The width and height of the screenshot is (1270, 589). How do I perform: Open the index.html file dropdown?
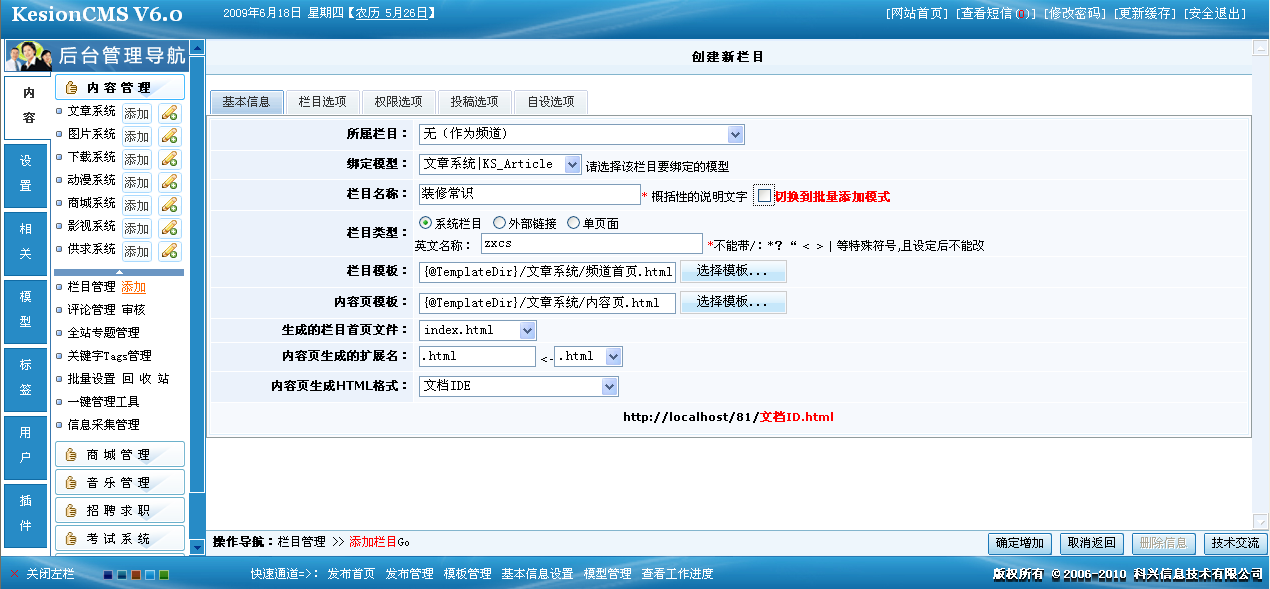(478, 330)
